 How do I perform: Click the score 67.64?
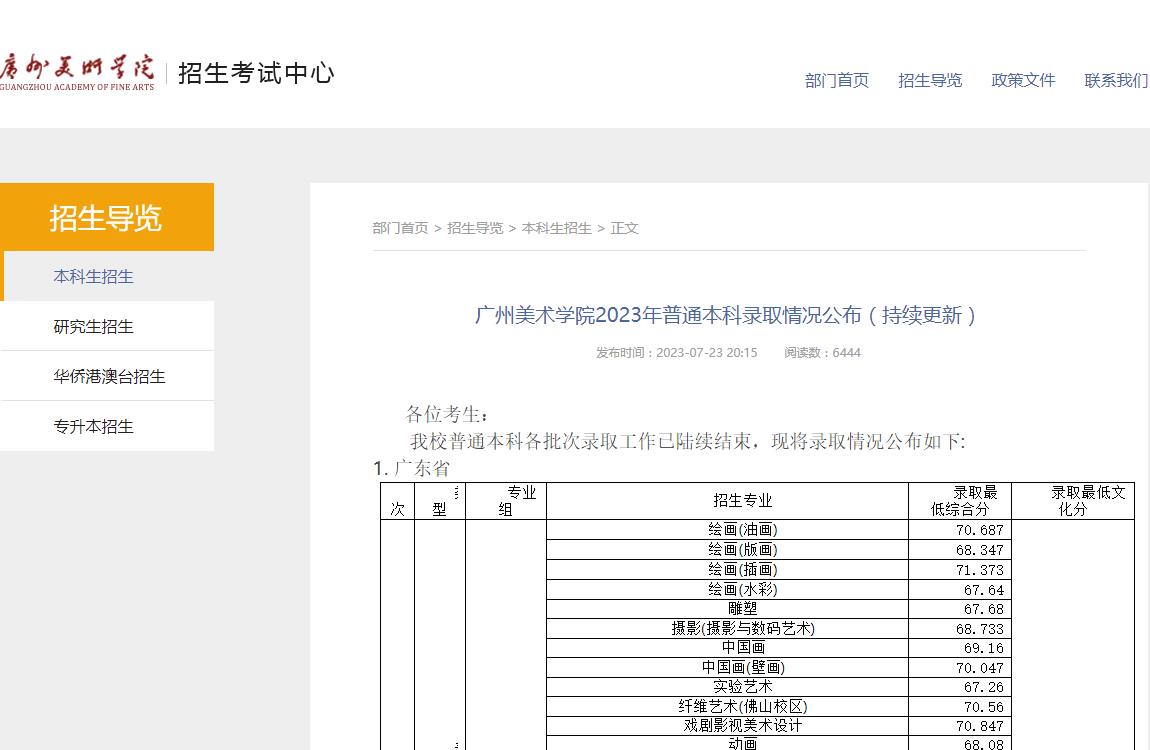(984, 589)
